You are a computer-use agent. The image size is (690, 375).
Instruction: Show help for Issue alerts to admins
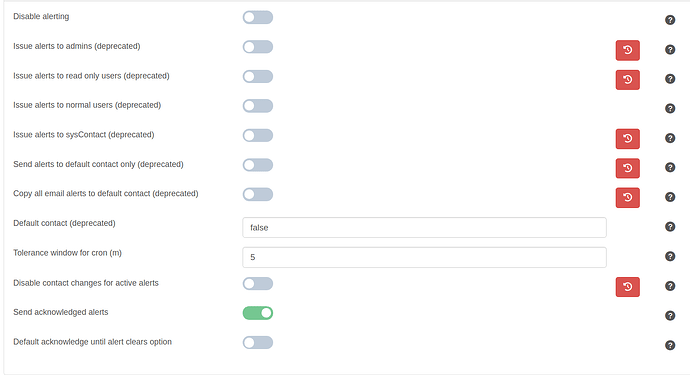(670, 49)
